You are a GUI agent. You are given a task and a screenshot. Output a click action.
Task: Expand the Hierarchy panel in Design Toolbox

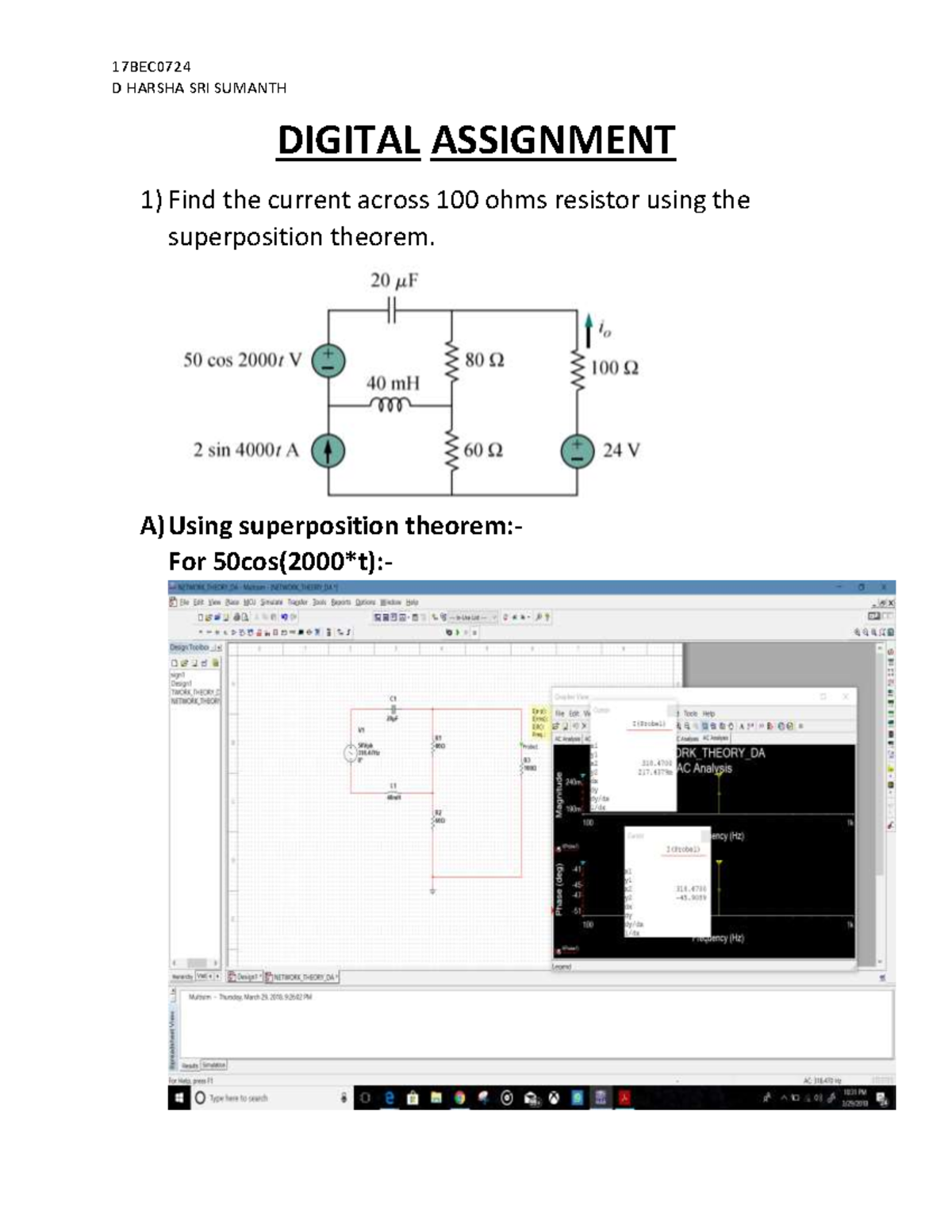[x=183, y=977]
